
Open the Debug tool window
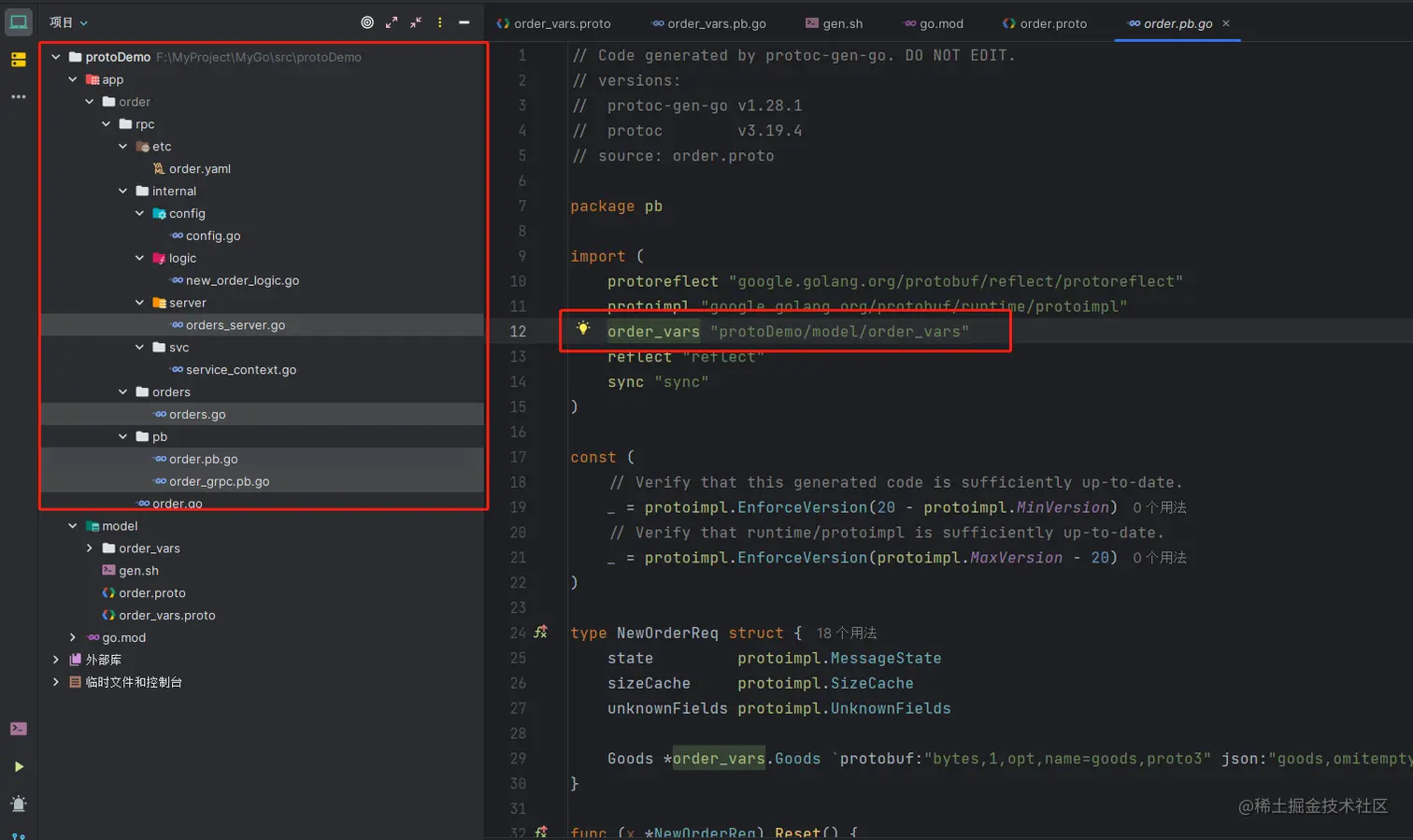pyautogui.click(x=19, y=804)
